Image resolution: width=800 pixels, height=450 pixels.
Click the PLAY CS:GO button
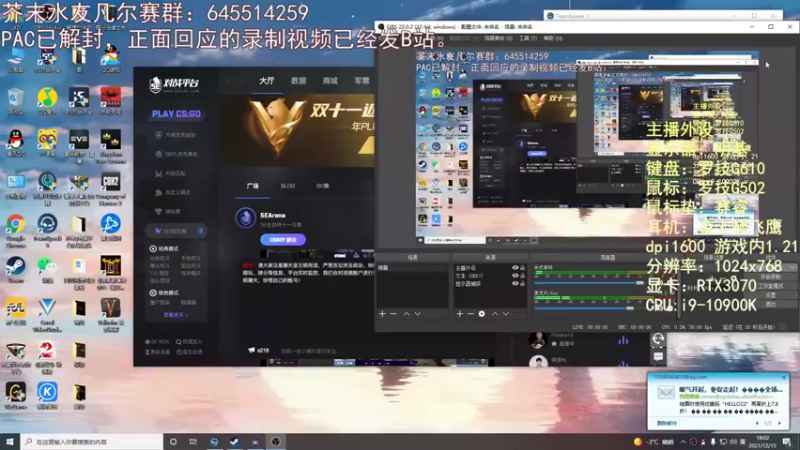coord(176,114)
